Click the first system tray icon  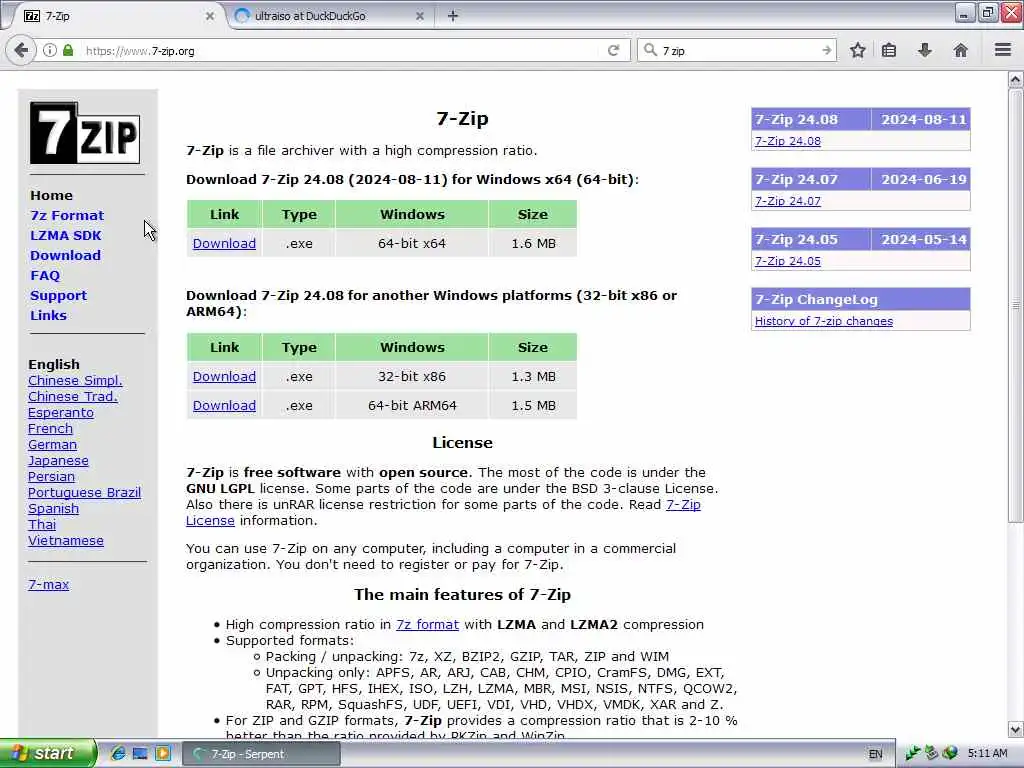click(x=912, y=754)
